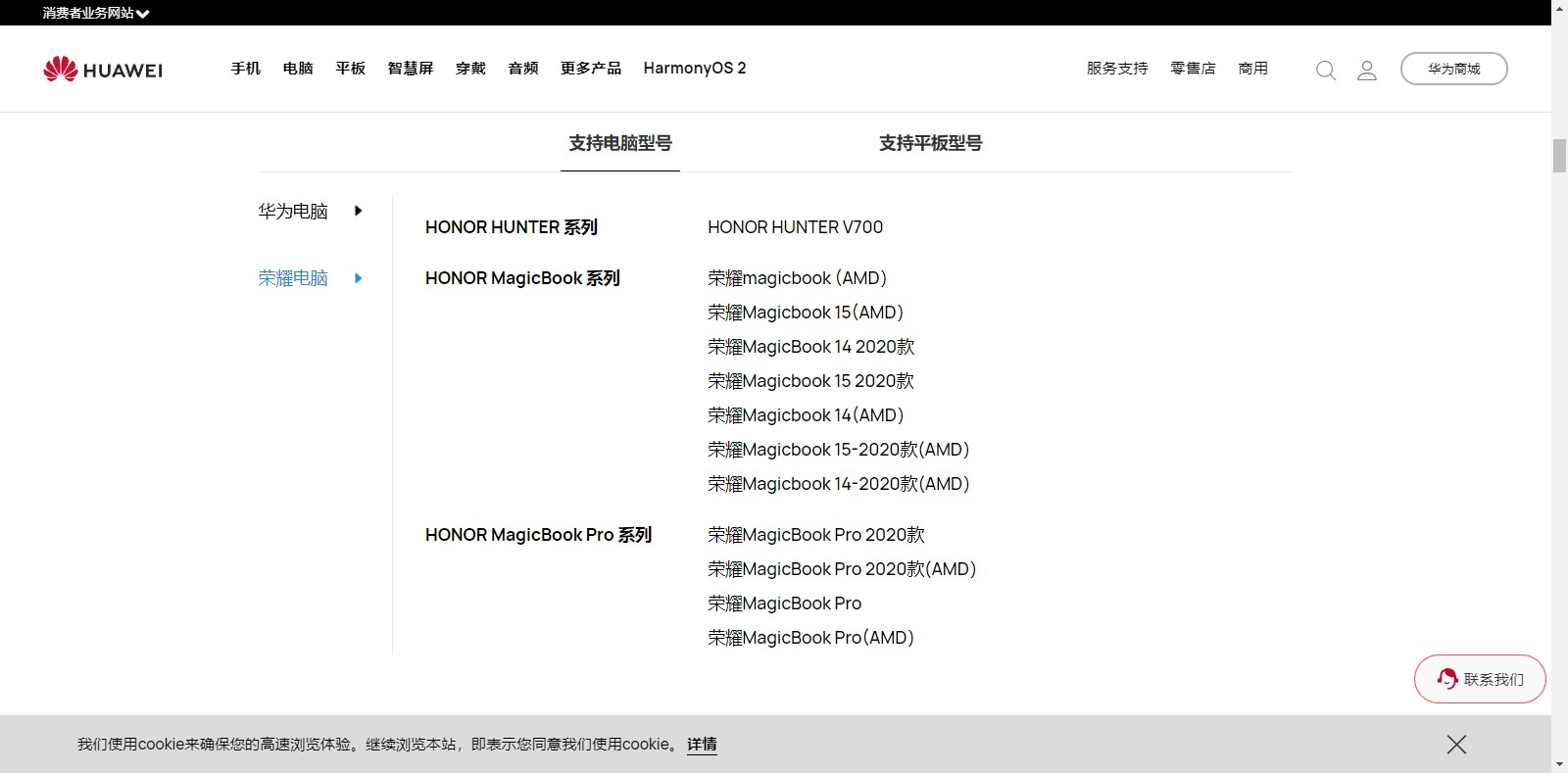Click the scrollbar down arrow
The height and width of the screenshot is (773, 1568).
(x=1559, y=764)
